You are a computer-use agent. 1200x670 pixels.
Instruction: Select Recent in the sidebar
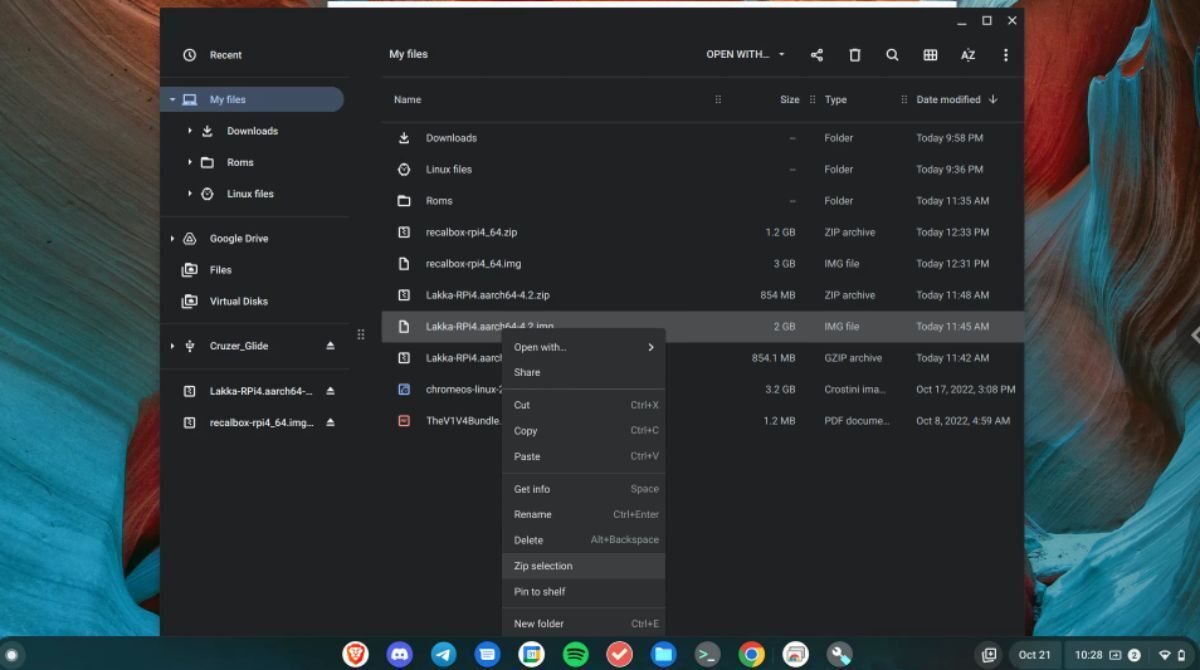(x=225, y=55)
